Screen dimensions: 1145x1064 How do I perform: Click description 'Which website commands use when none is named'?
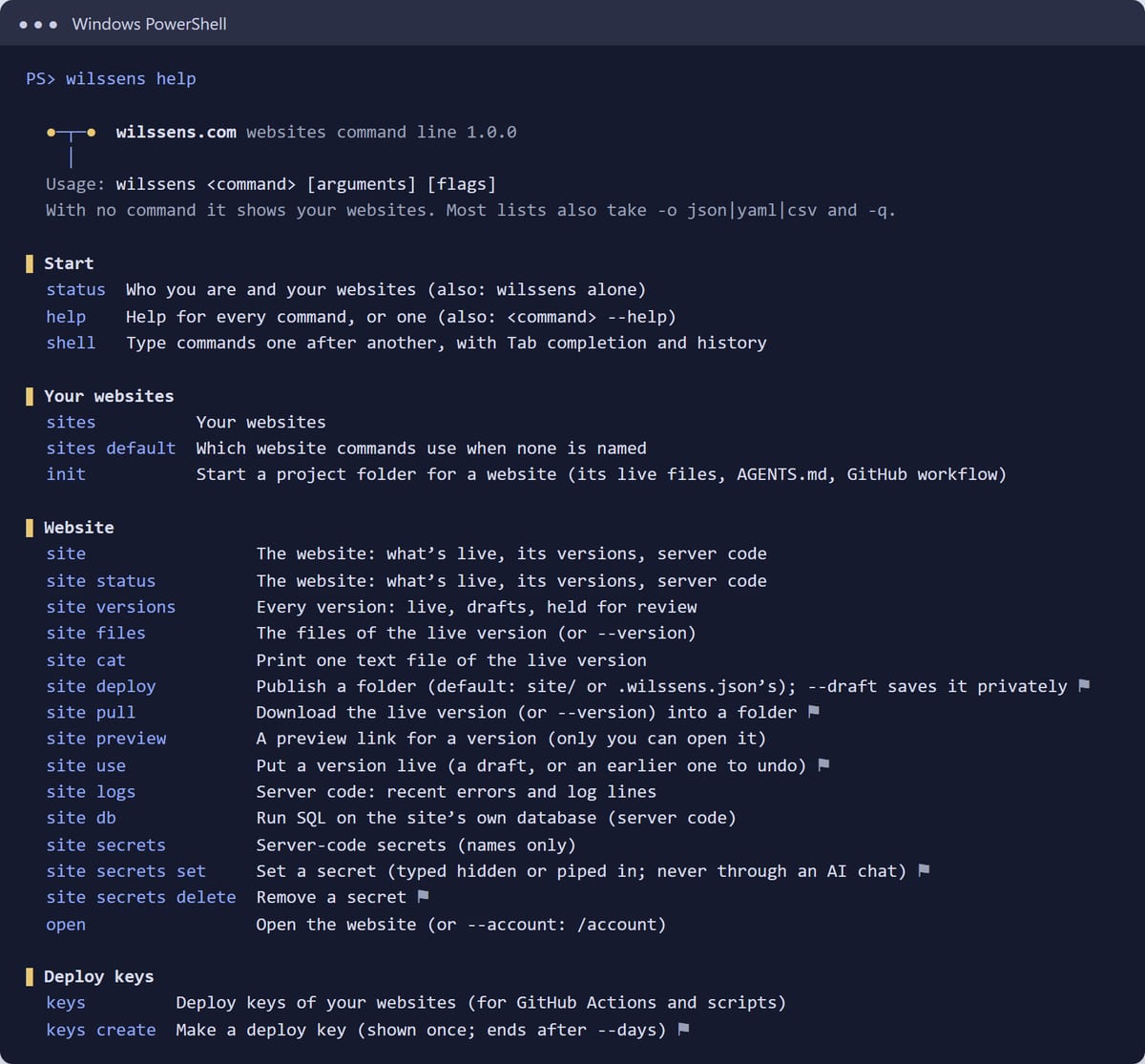tap(422, 448)
